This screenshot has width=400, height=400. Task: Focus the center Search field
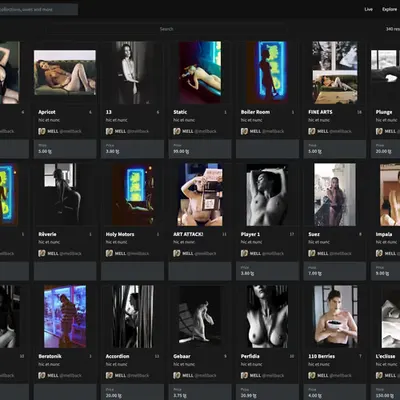pos(166,29)
